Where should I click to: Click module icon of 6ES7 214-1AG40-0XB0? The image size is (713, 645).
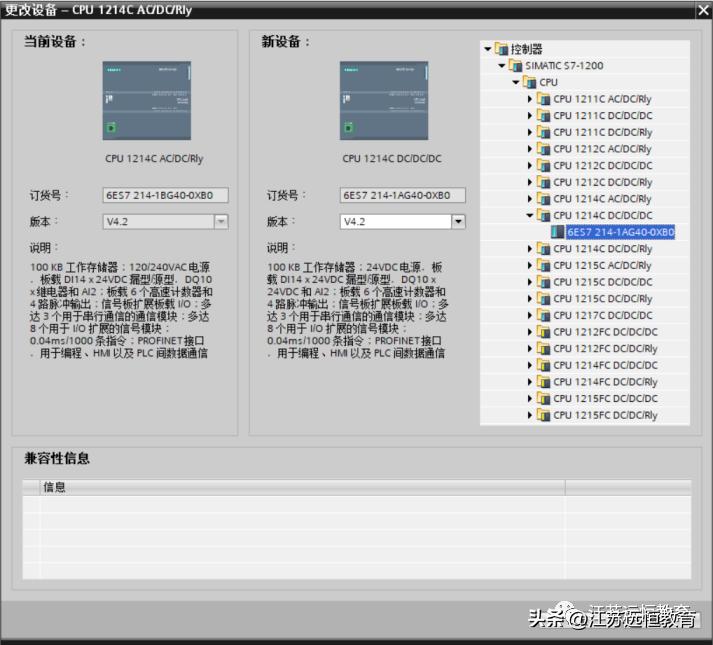point(557,232)
